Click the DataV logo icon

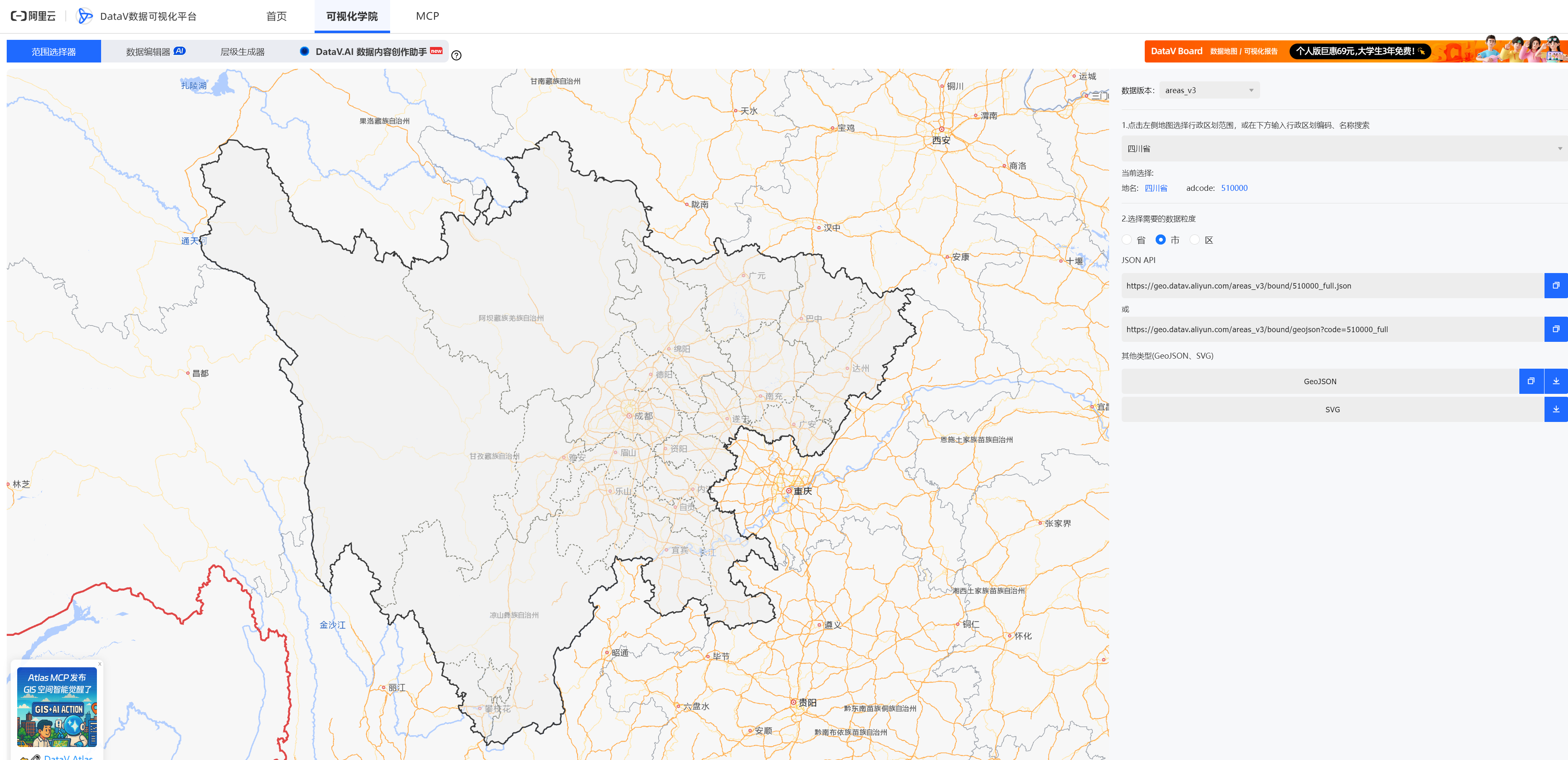(85, 16)
